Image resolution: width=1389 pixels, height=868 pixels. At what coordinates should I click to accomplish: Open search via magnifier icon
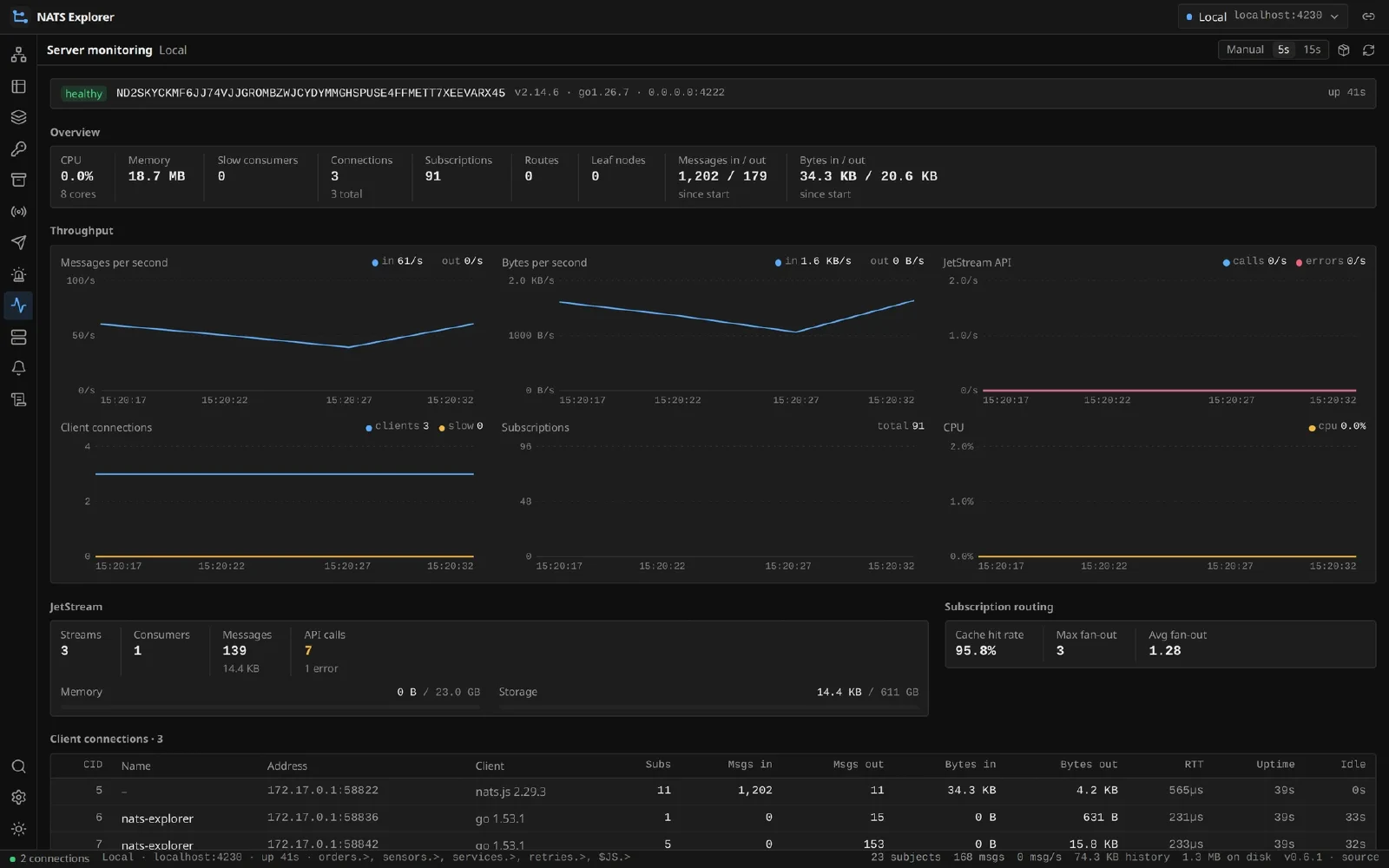click(x=18, y=766)
